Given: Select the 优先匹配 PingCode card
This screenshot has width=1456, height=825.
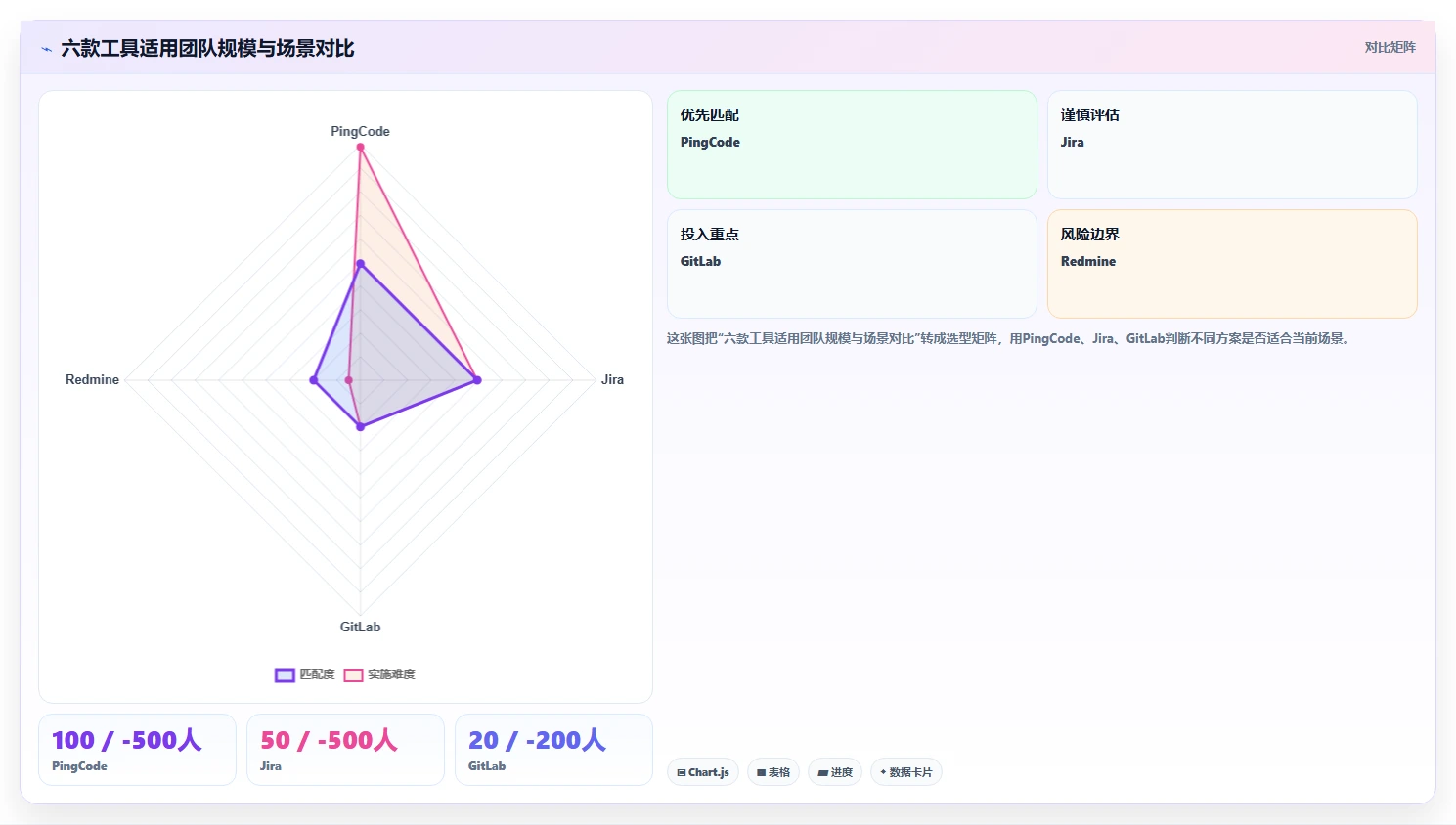Looking at the screenshot, I should pos(852,145).
